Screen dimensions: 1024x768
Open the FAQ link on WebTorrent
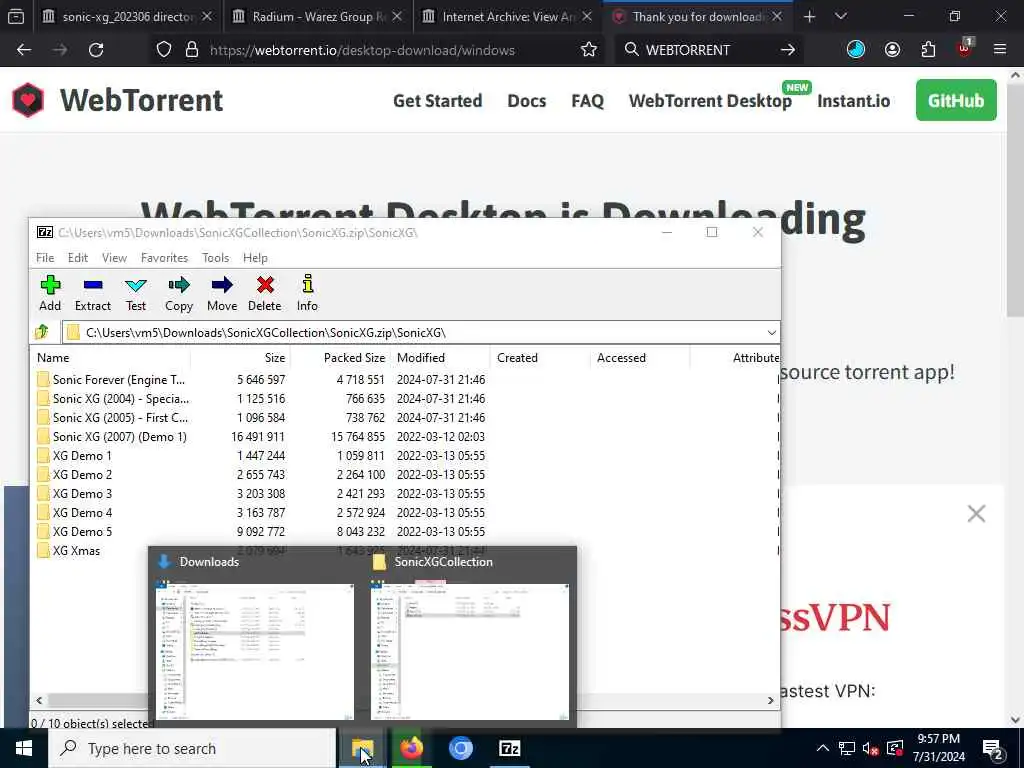[587, 101]
